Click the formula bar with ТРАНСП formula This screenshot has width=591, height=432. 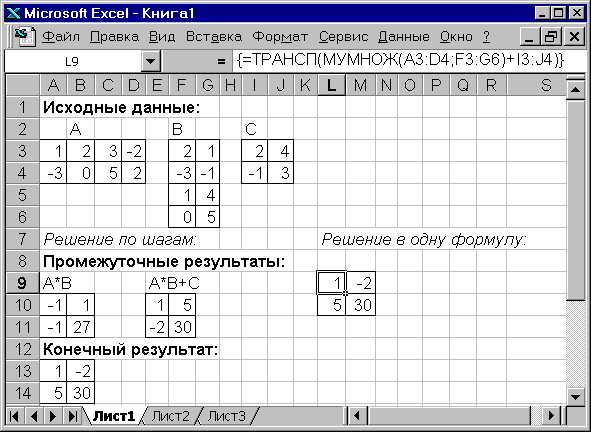click(410, 60)
